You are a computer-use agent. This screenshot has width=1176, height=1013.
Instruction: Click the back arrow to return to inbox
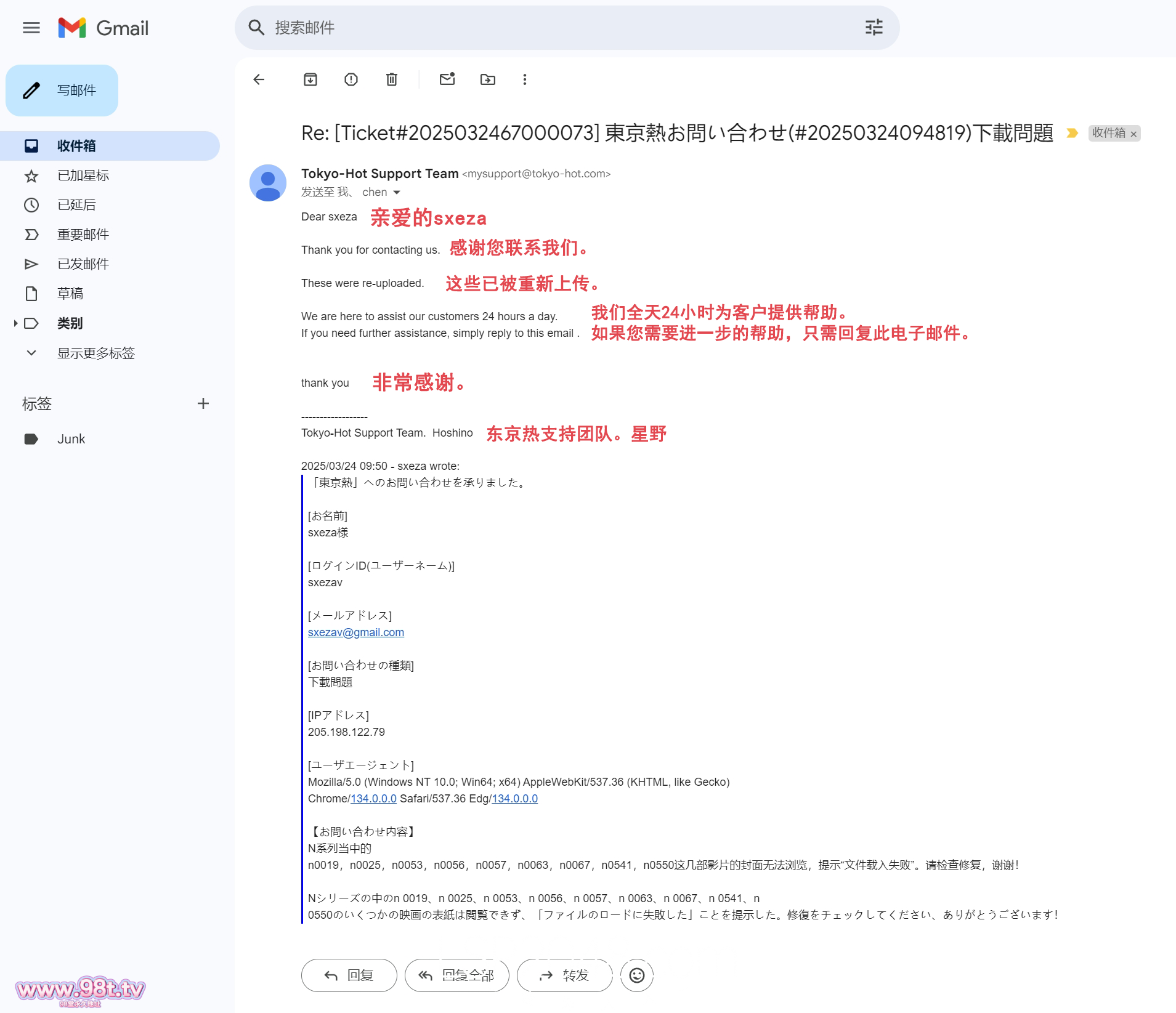point(259,79)
